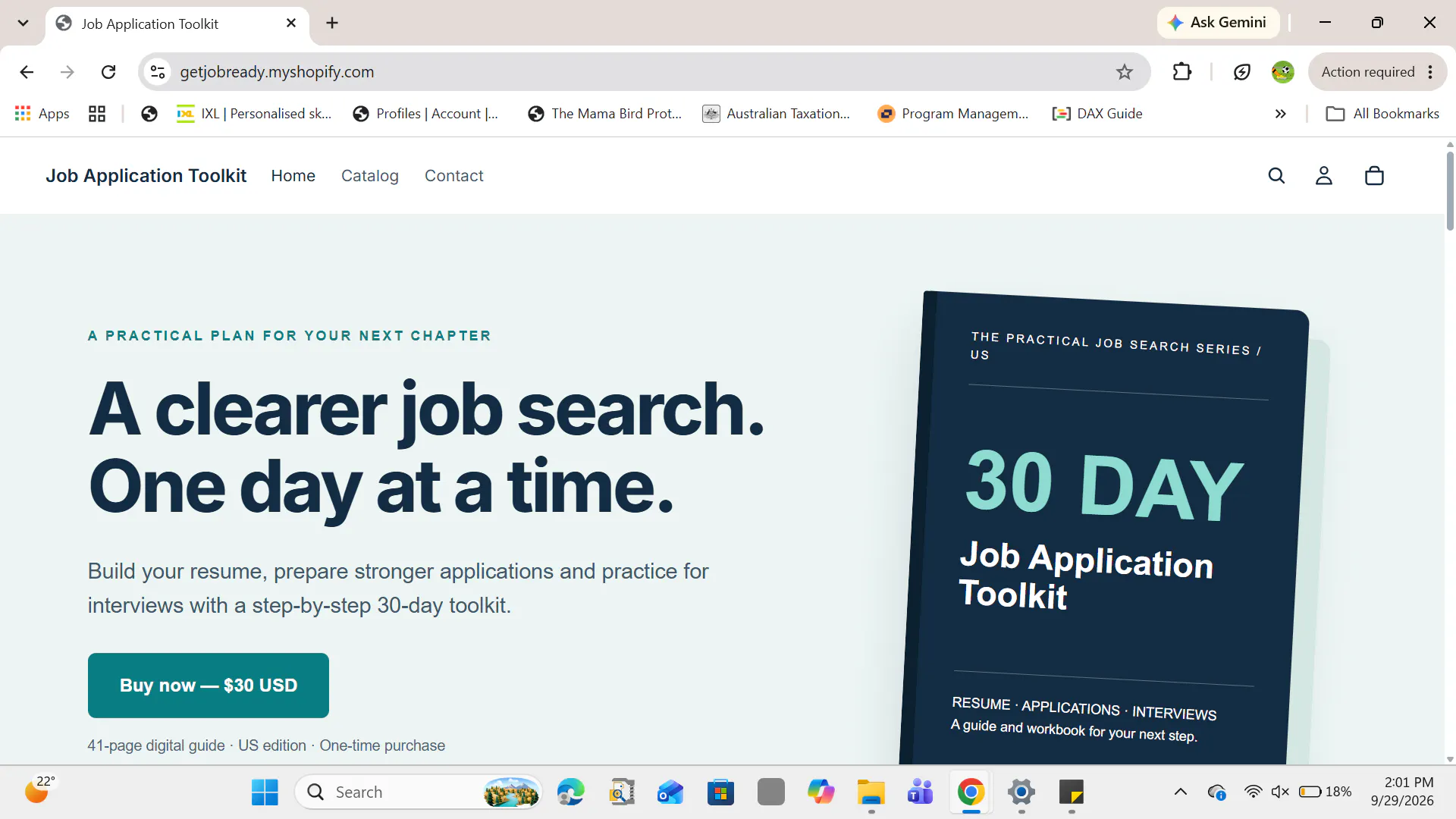Open the Chrome extensions puzzle icon

(1182, 72)
